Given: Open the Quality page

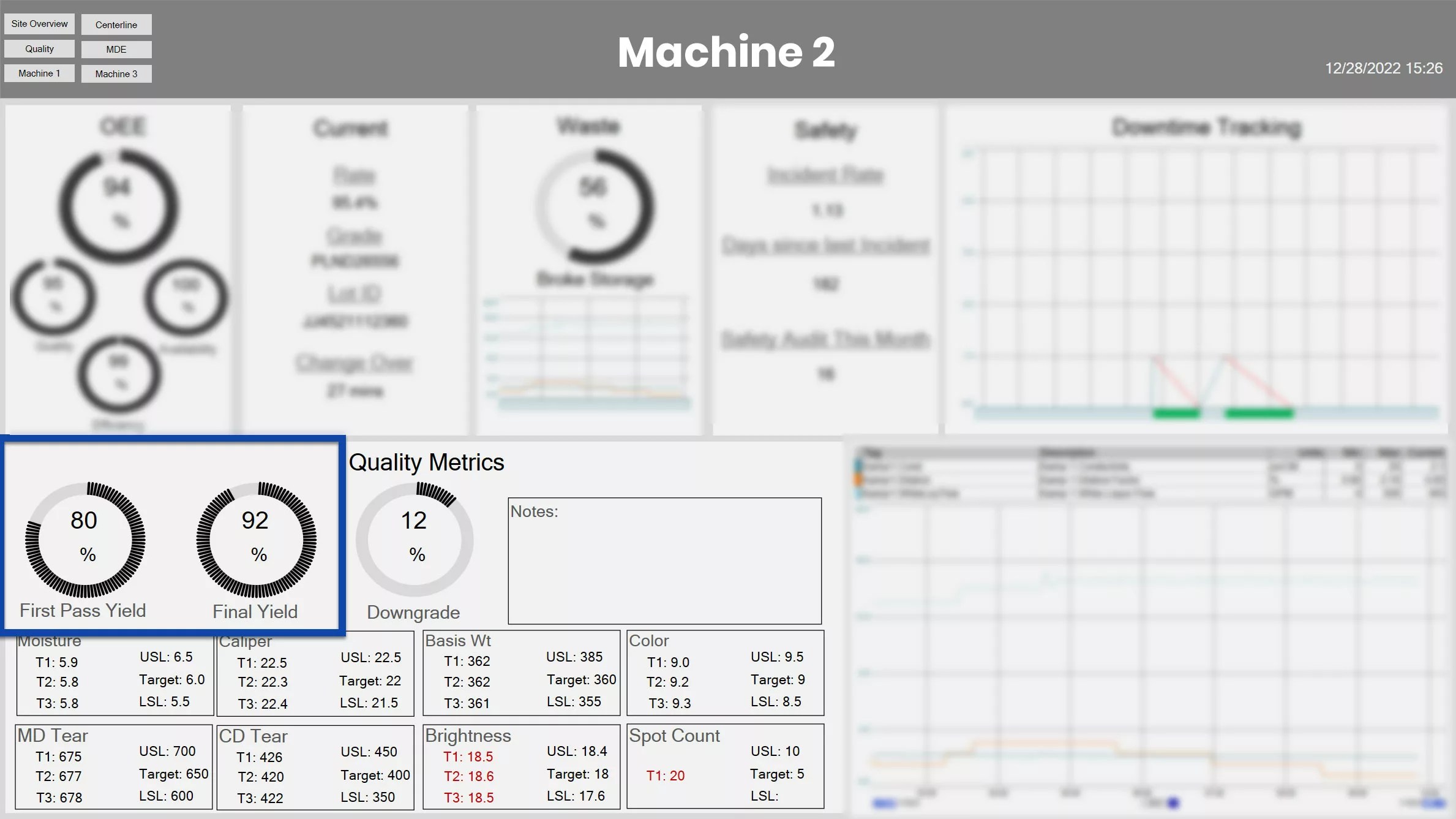Looking at the screenshot, I should (x=39, y=48).
